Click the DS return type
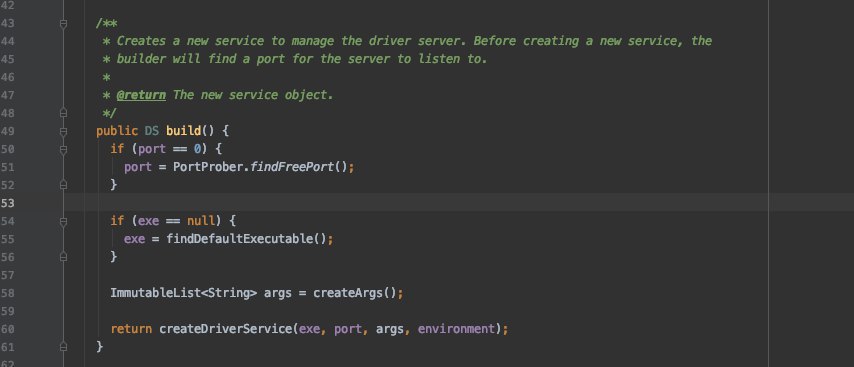 (x=152, y=131)
